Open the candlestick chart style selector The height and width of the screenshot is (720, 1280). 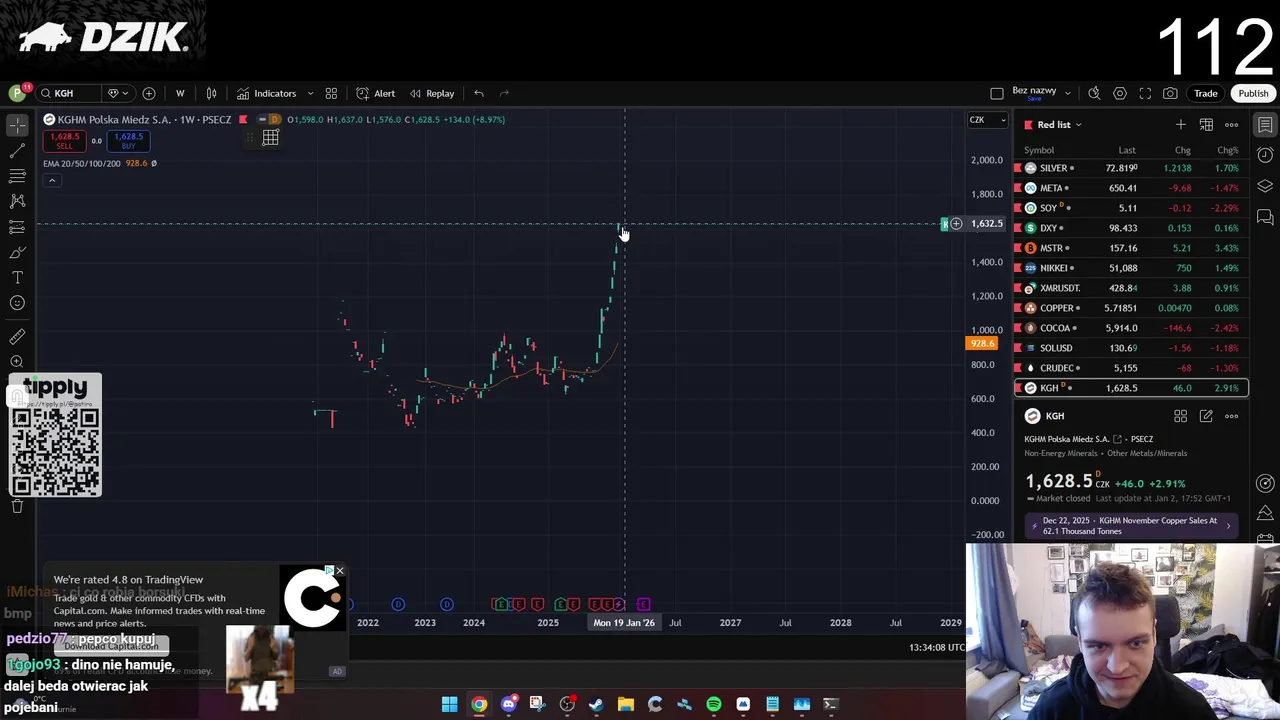pos(211,93)
